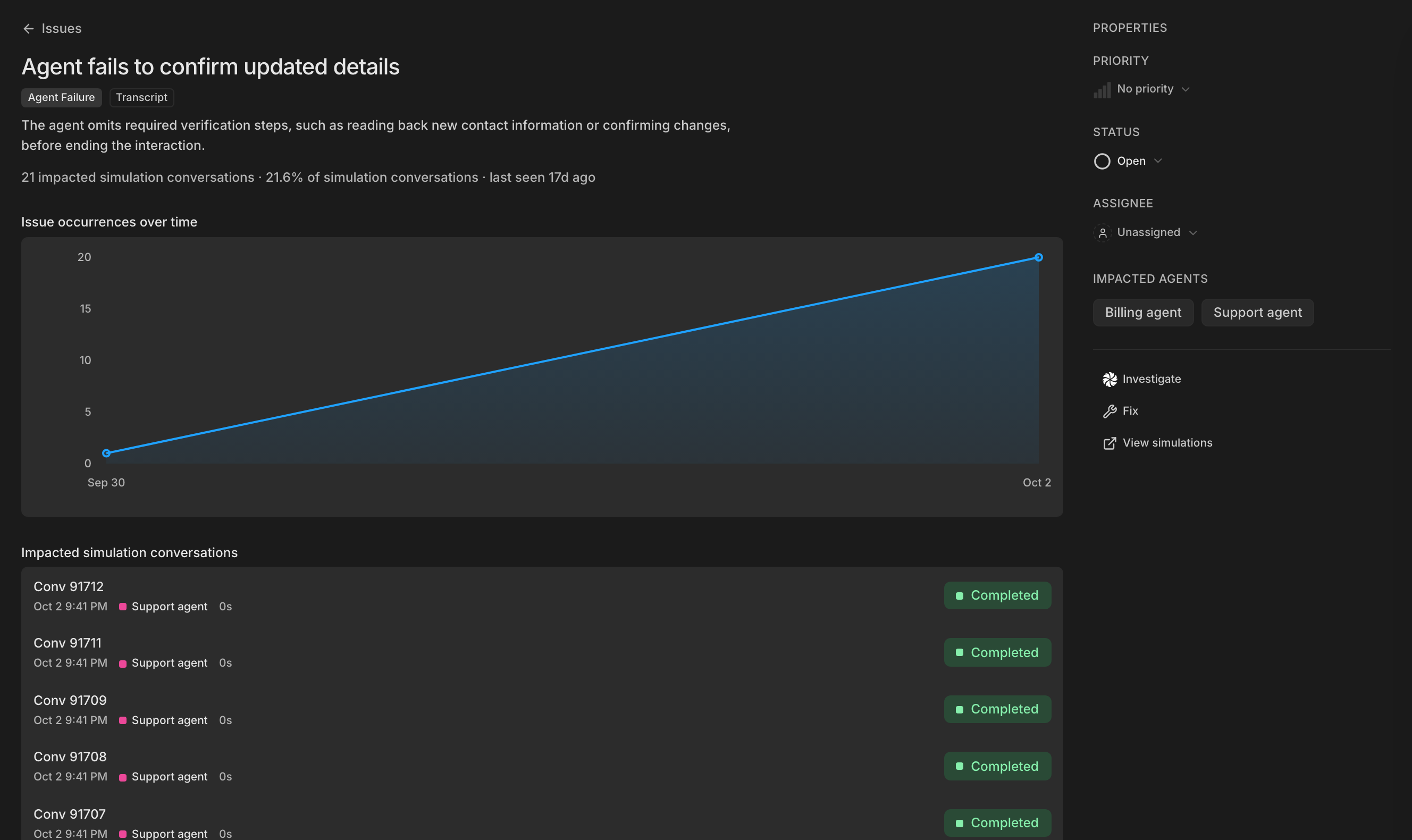Image resolution: width=1412 pixels, height=840 pixels.
Task: Click the unassigned person avatar icon
Action: (x=1103, y=233)
